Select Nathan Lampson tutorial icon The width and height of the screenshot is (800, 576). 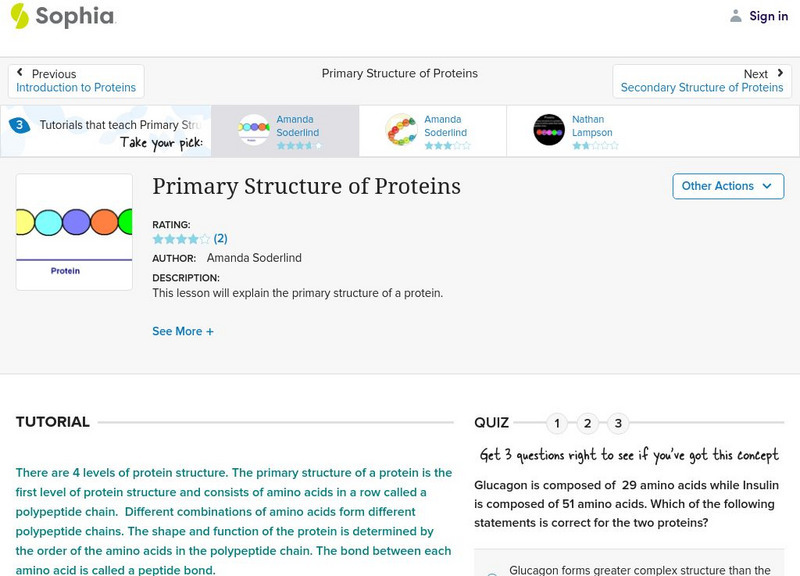click(549, 130)
